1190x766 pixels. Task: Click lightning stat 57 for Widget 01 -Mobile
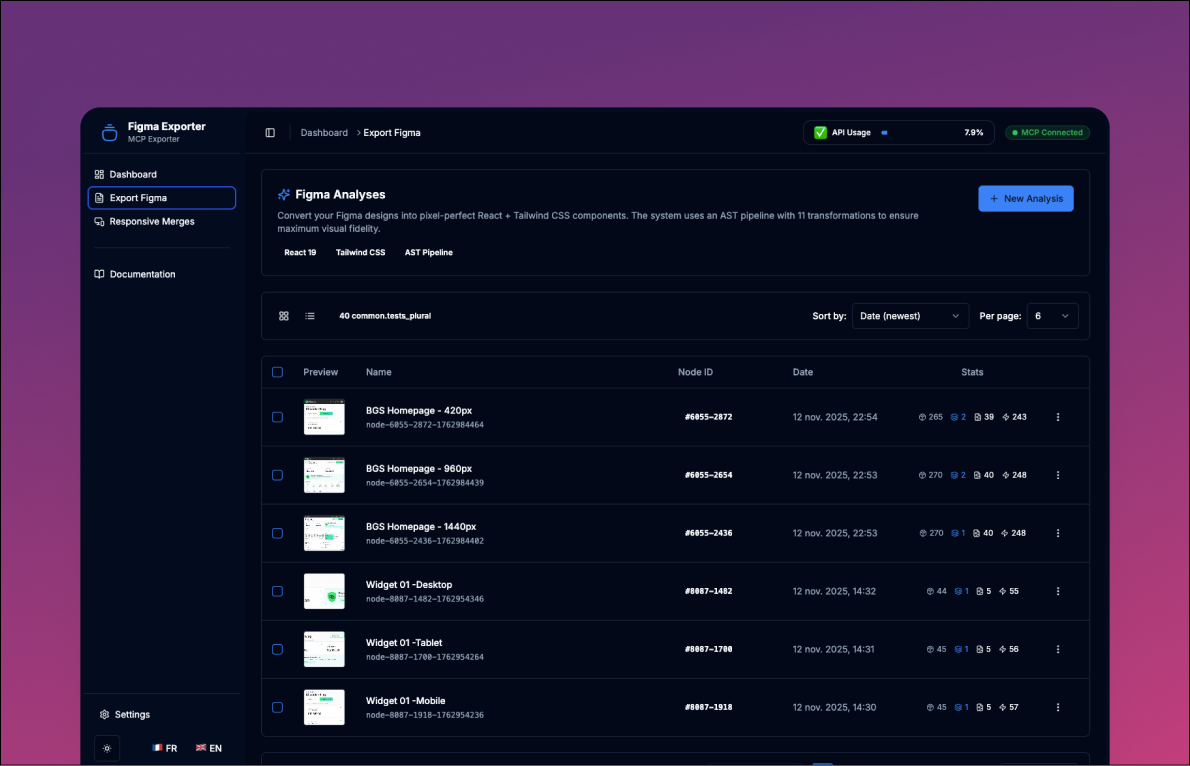[1009, 708]
